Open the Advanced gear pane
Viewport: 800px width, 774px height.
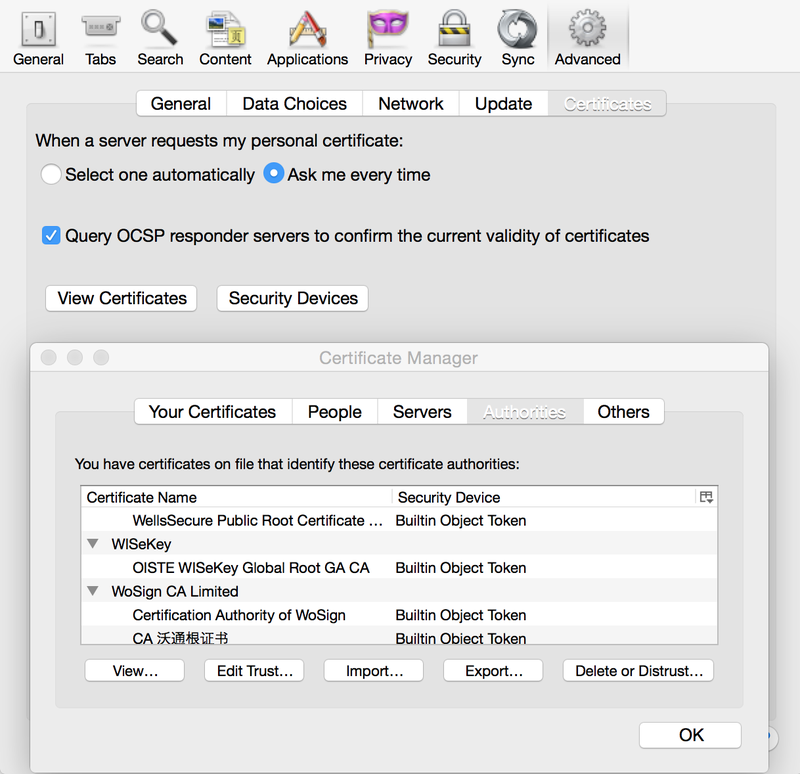pyautogui.click(x=587, y=38)
